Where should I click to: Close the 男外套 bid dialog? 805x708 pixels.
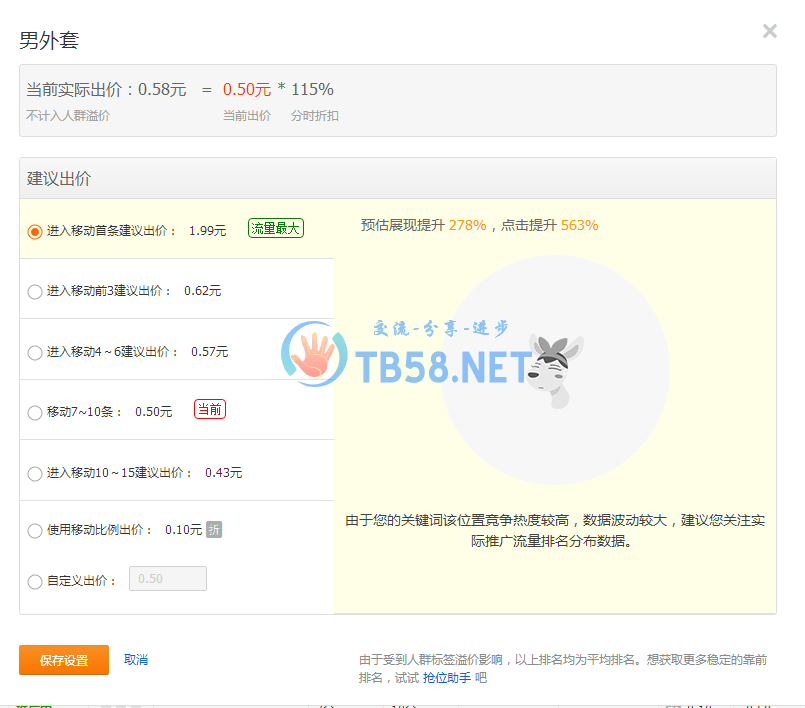[769, 31]
